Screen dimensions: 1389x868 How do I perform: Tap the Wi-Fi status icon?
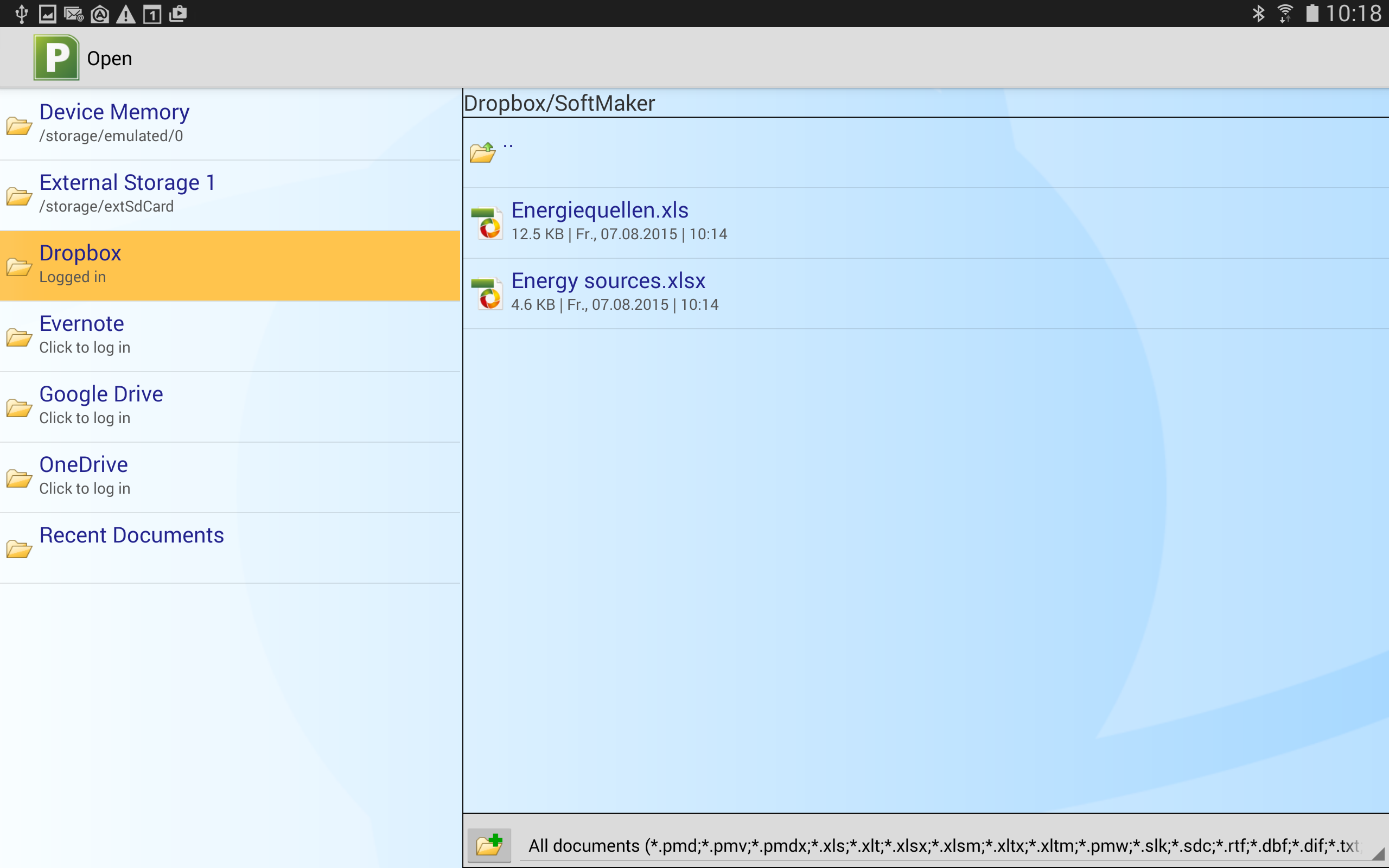pyautogui.click(x=1285, y=13)
